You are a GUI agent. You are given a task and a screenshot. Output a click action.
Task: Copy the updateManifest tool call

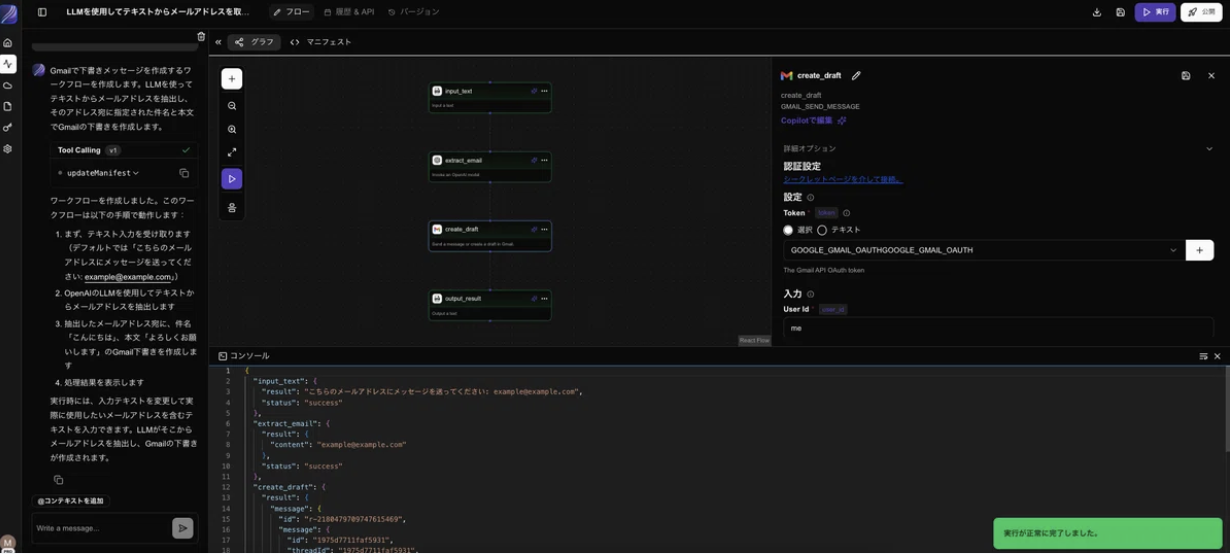tap(184, 173)
